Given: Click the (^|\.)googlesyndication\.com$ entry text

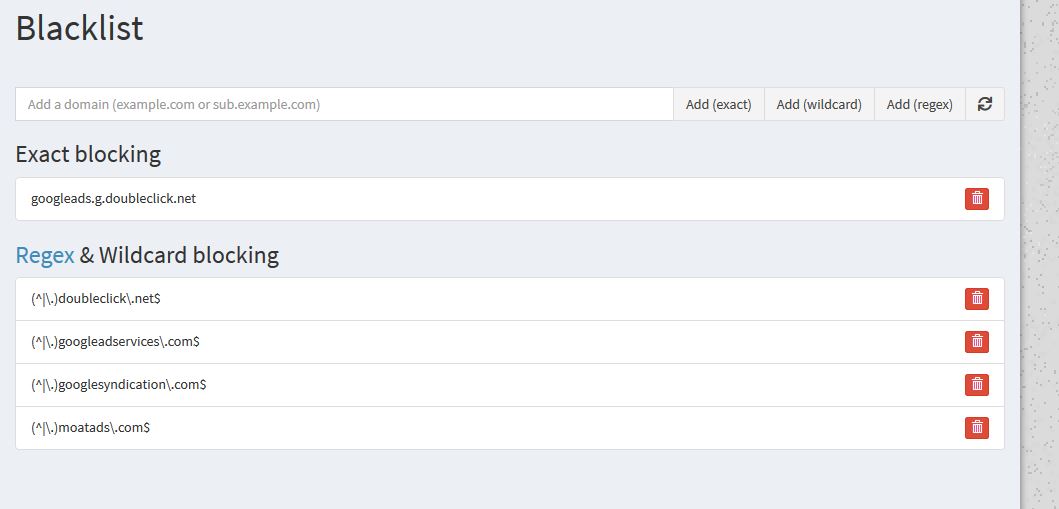Looking at the screenshot, I should coord(119,385).
